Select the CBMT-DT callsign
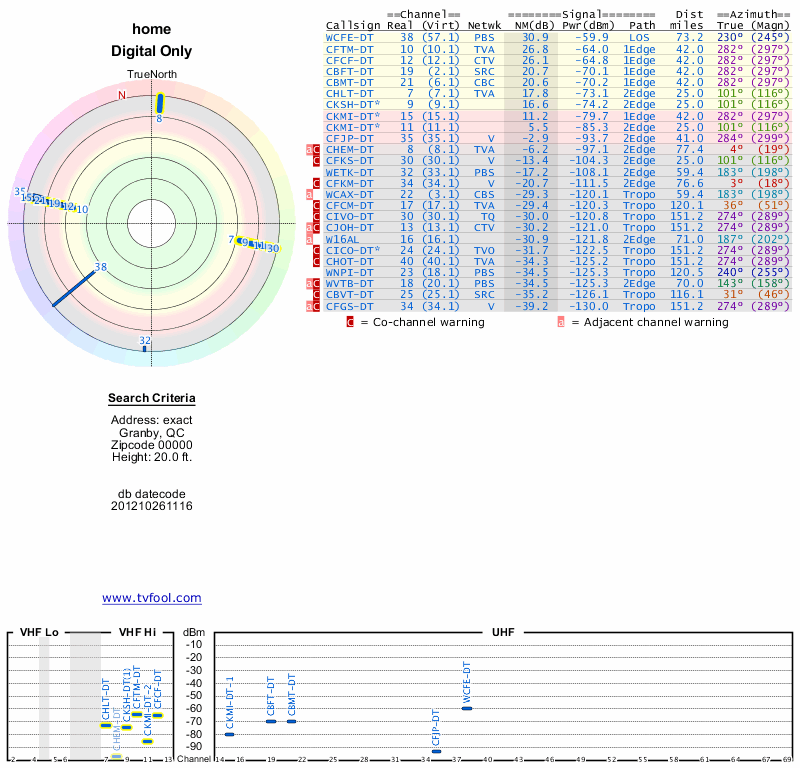The width and height of the screenshot is (800, 768). coord(349,83)
